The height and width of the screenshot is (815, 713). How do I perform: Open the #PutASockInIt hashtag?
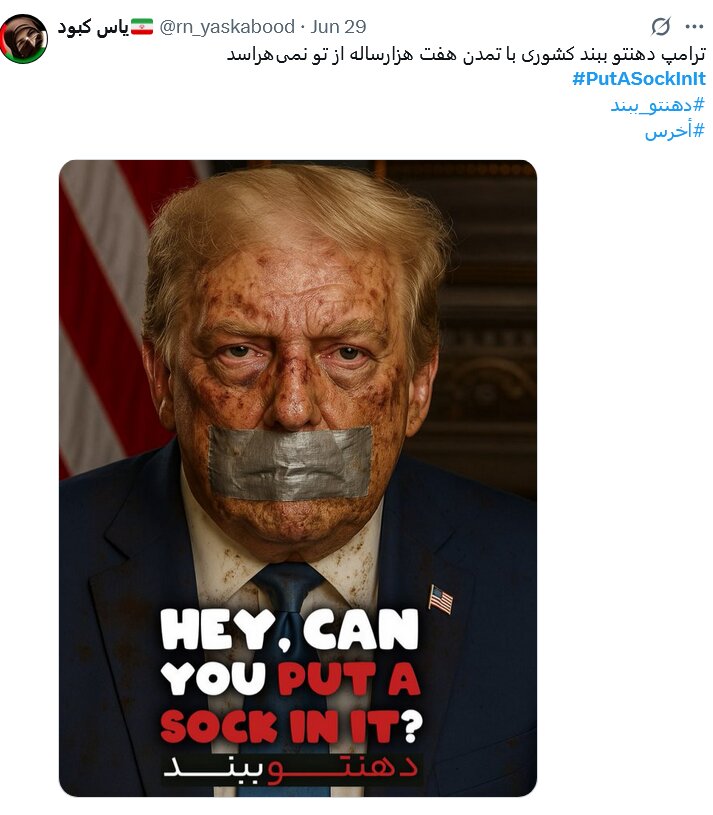[x=639, y=79]
